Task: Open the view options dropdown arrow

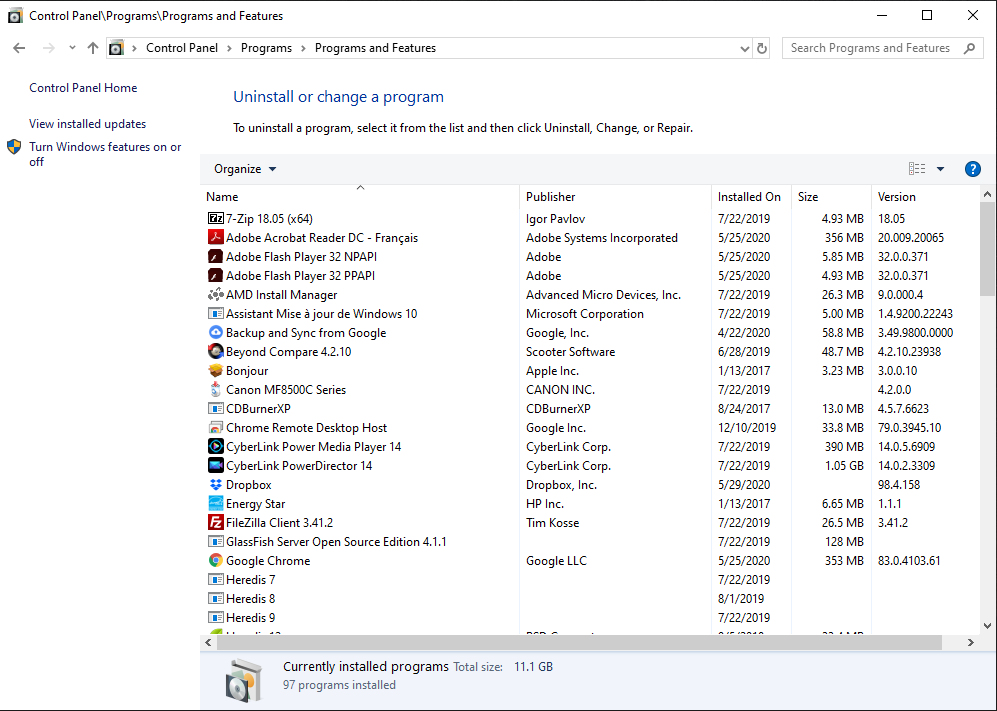Action: pyautogui.click(x=940, y=169)
